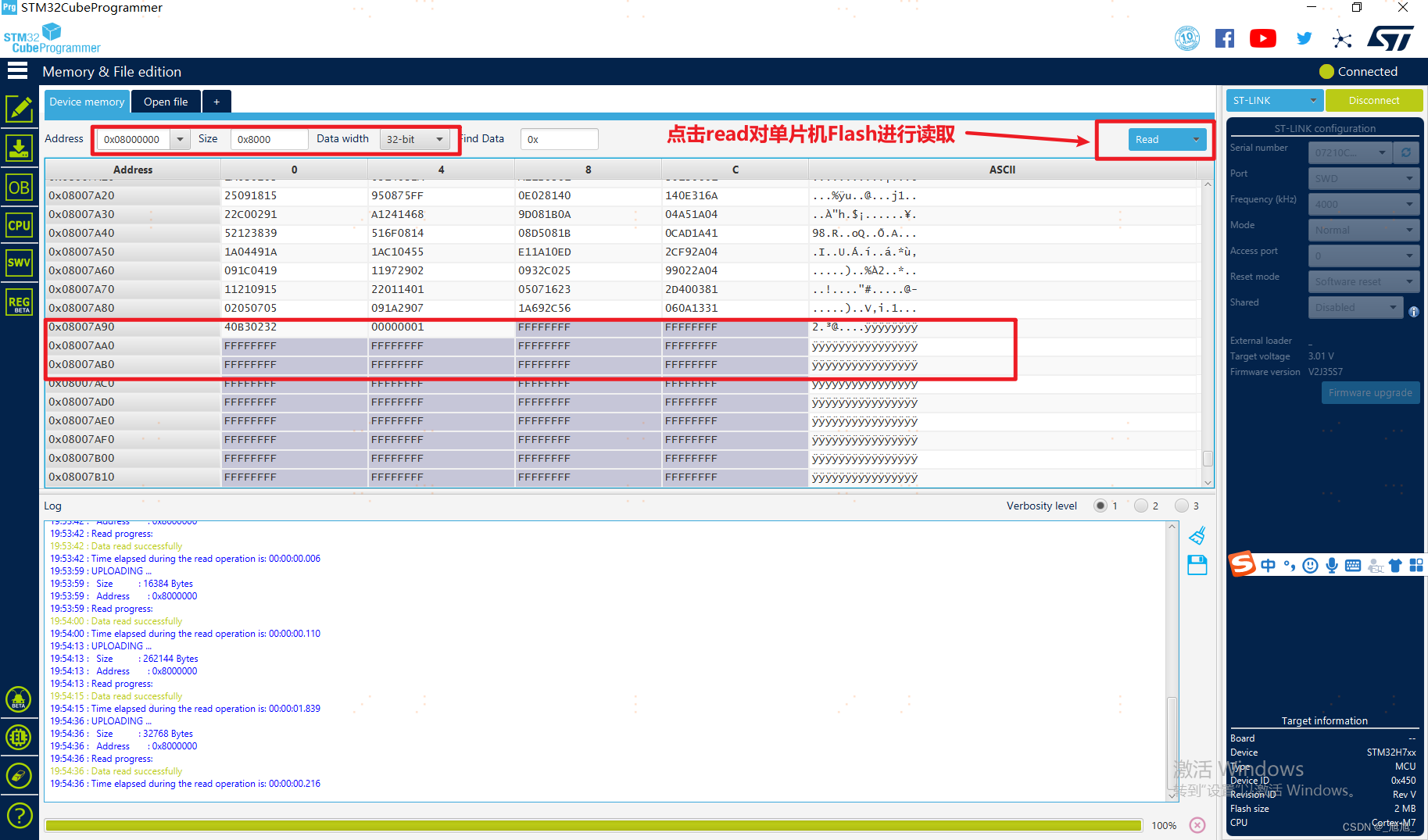1428x840 pixels.
Task: Open the Frequency 4000 kHz dropdown
Action: click(1364, 204)
